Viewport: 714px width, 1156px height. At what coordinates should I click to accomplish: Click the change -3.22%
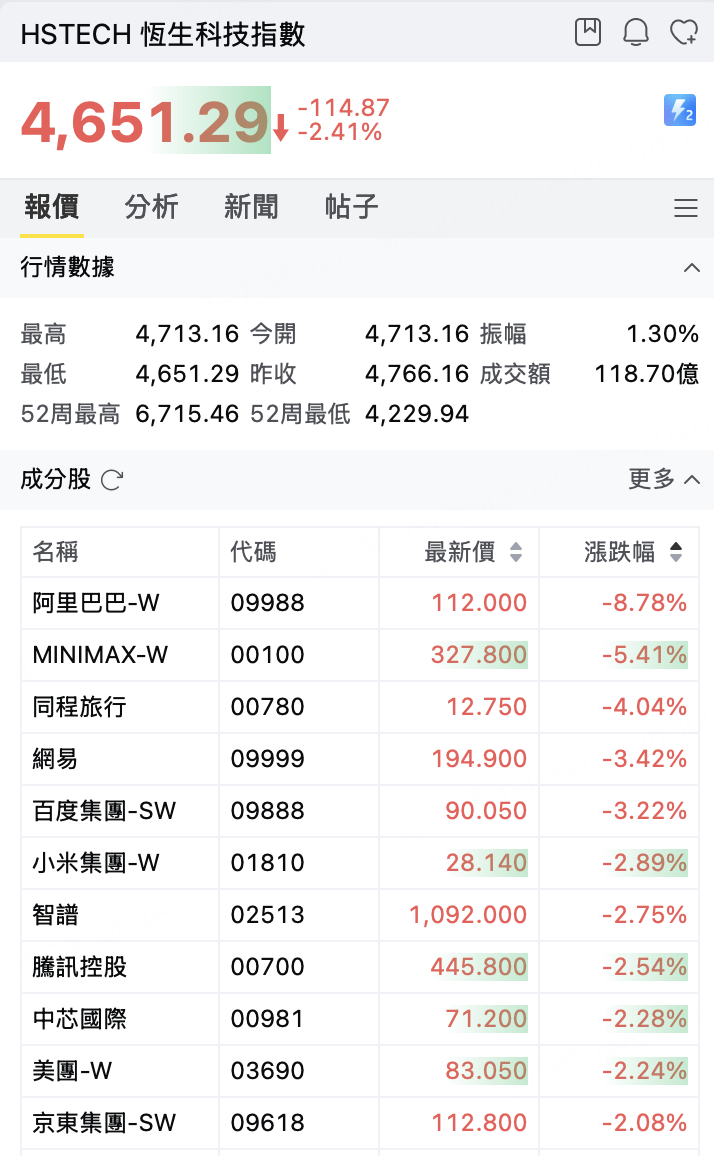[645, 811]
